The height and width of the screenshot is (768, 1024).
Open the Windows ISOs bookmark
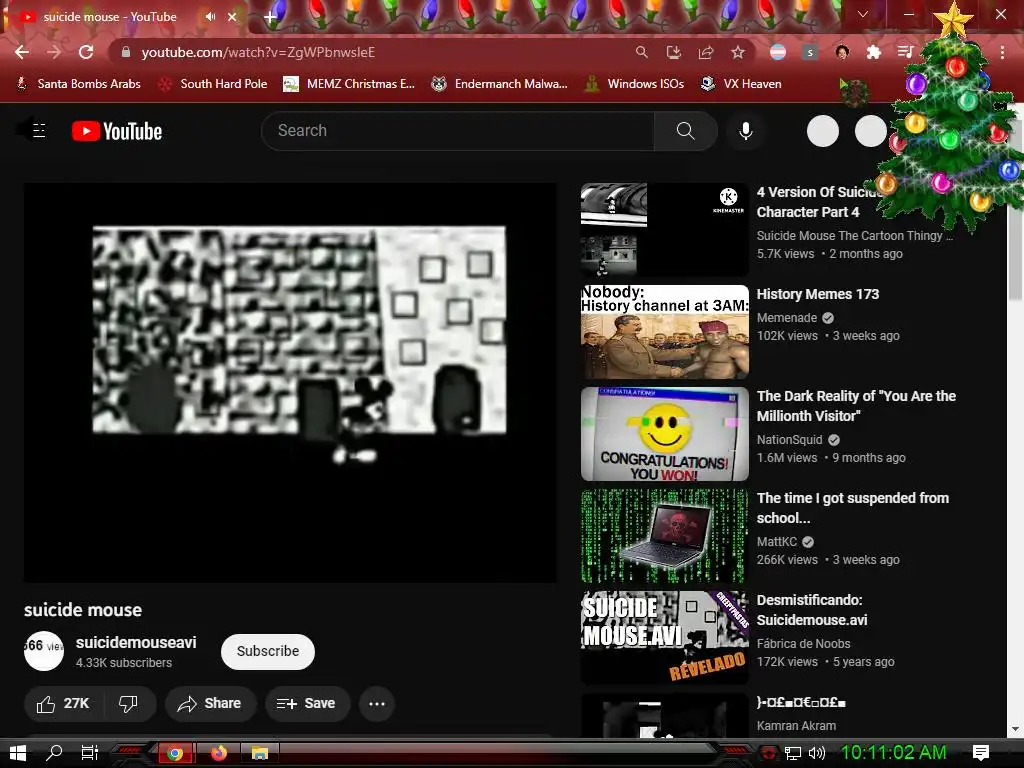tap(634, 84)
